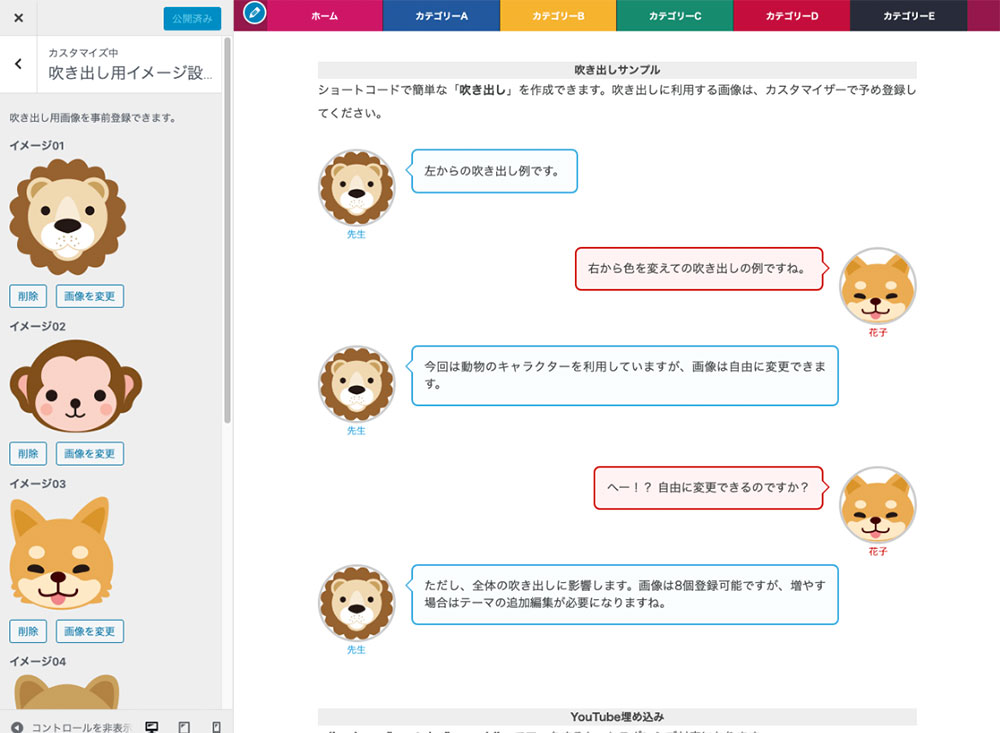Go back using the left chevron arrow
This screenshot has height=733, width=1000.
tap(18, 64)
